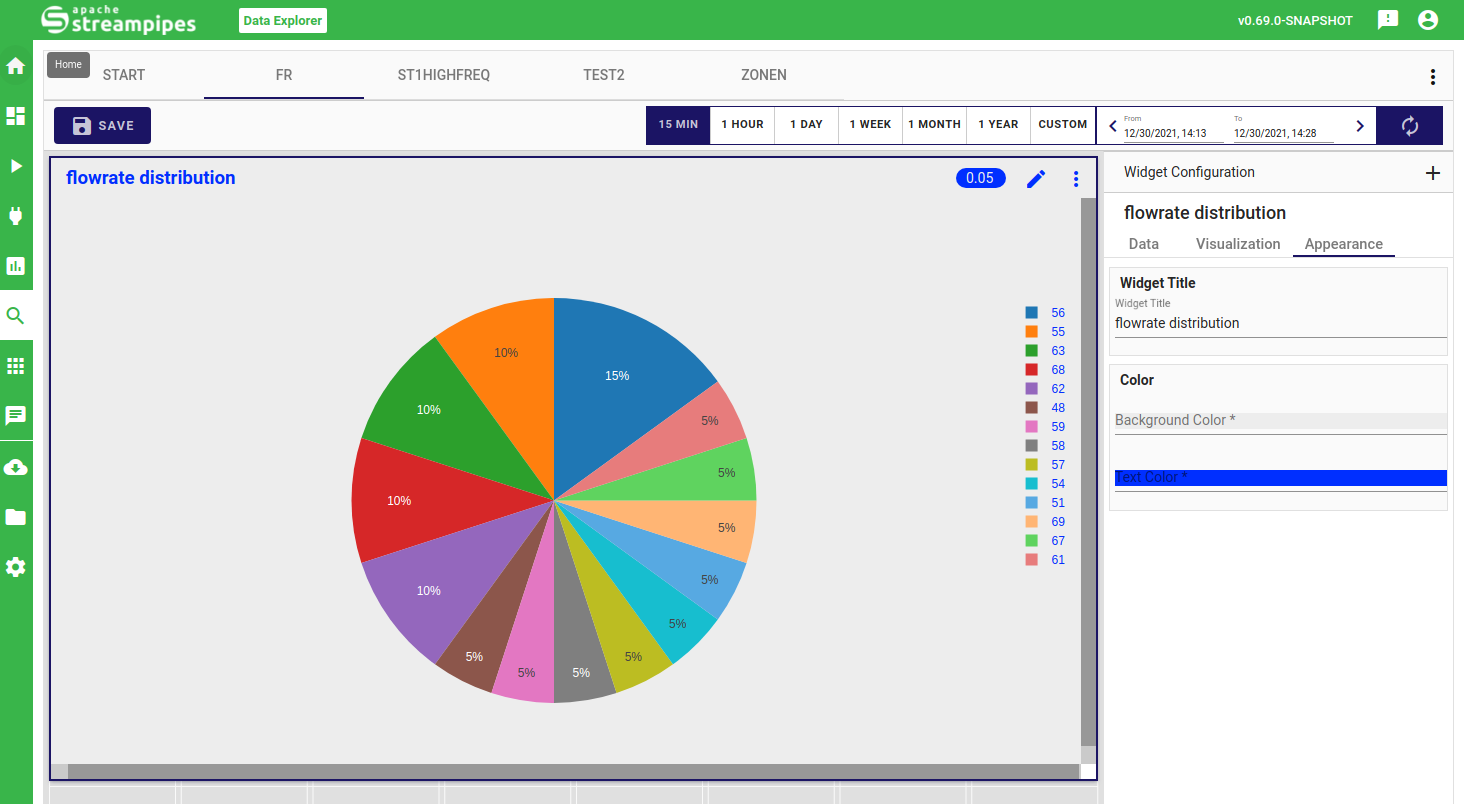Select the 1 HOUR time range

click(x=742, y=125)
